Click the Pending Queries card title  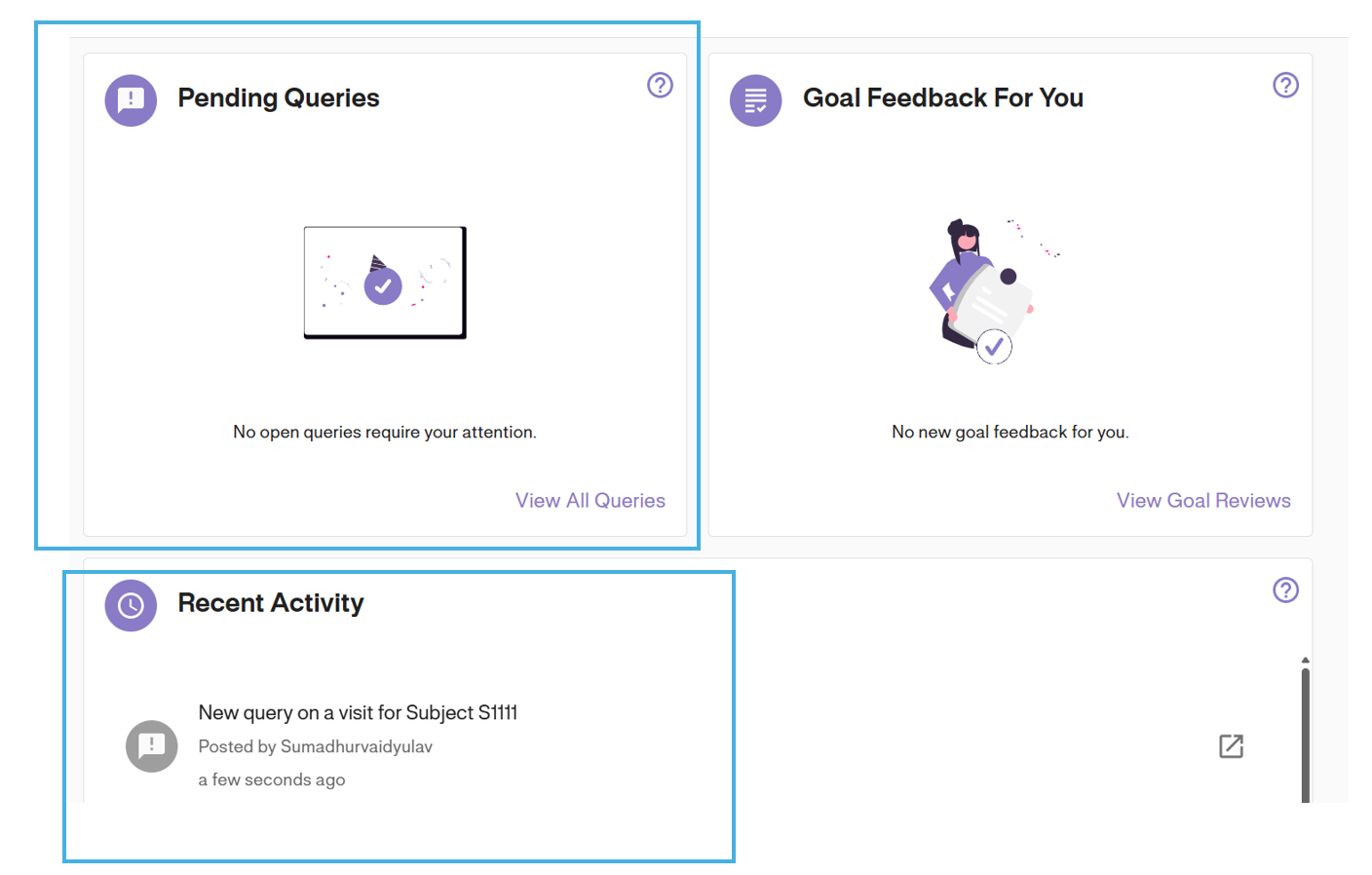[279, 98]
